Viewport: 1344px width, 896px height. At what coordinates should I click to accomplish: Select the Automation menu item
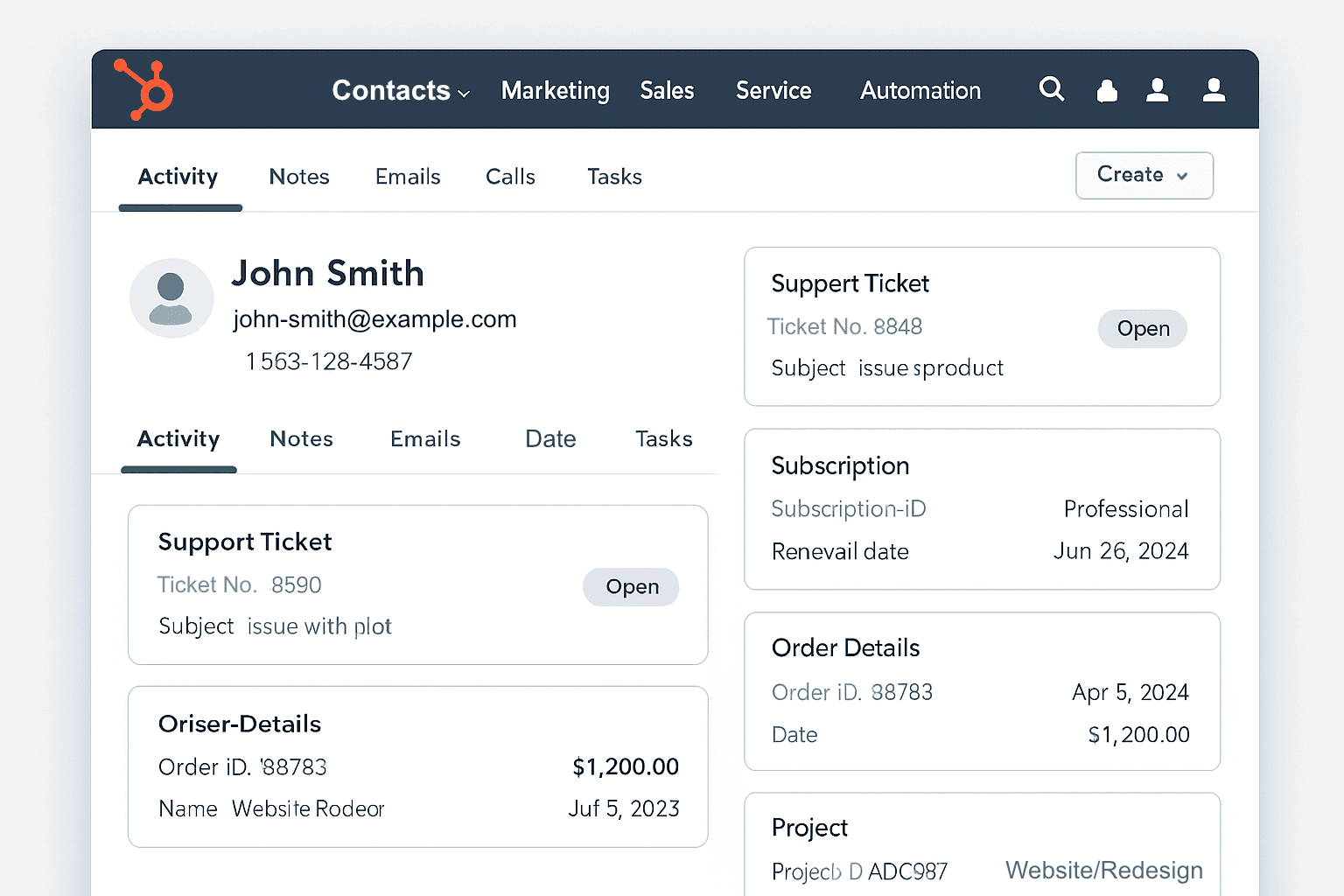coord(920,91)
